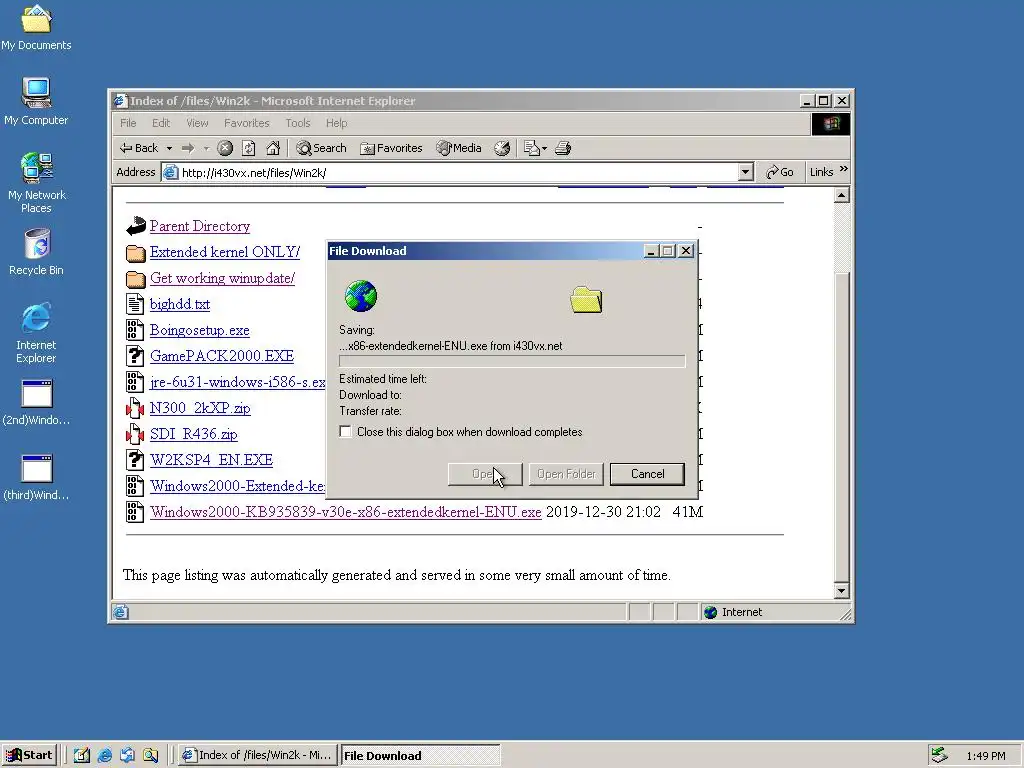Click Show Desktop quick launch icon

(x=82, y=755)
